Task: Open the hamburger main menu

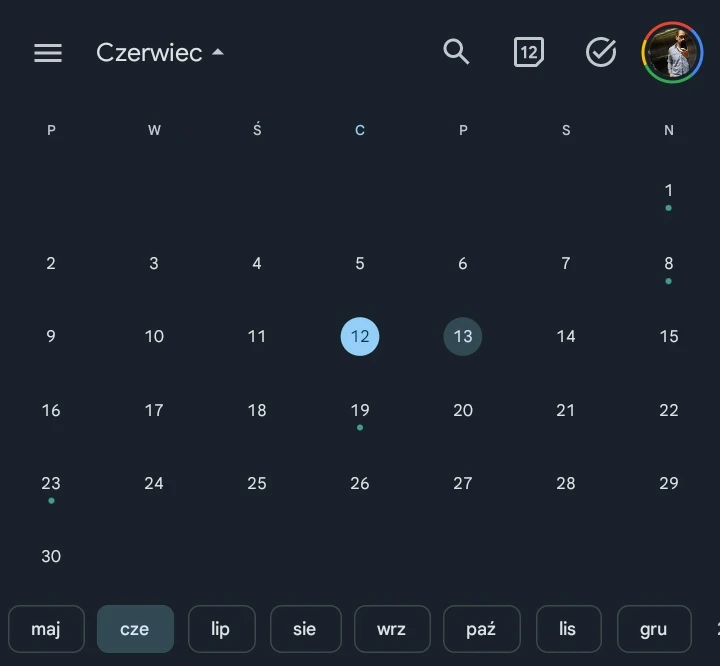Action: (x=48, y=53)
